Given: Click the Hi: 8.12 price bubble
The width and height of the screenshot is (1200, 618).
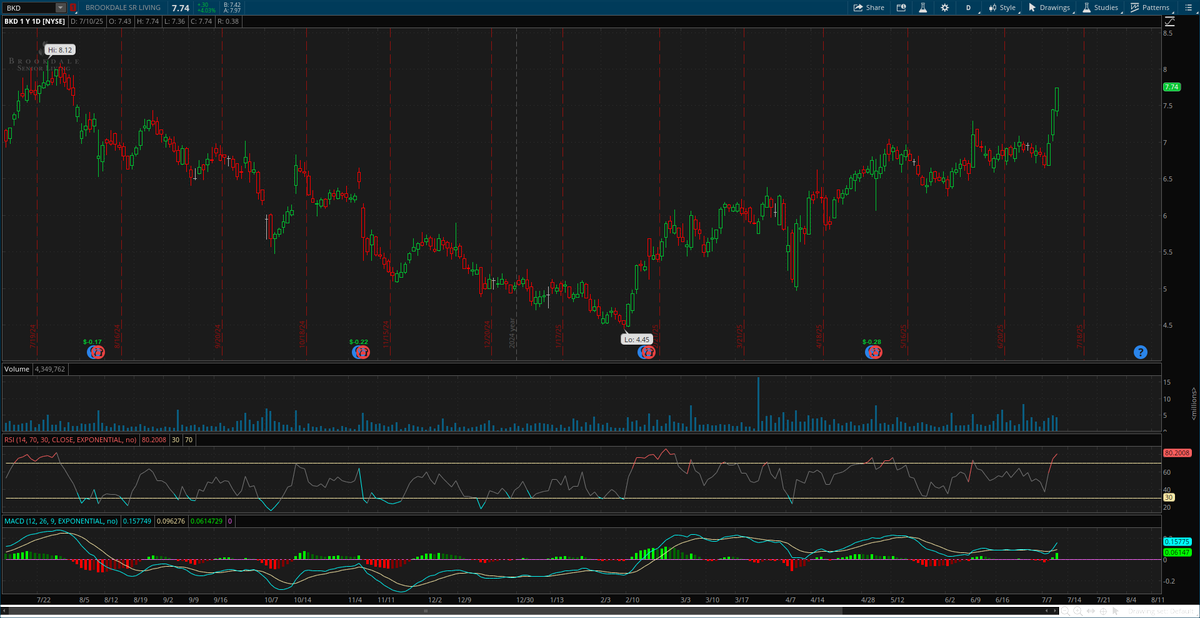Looking at the screenshot, I should 60,49.
